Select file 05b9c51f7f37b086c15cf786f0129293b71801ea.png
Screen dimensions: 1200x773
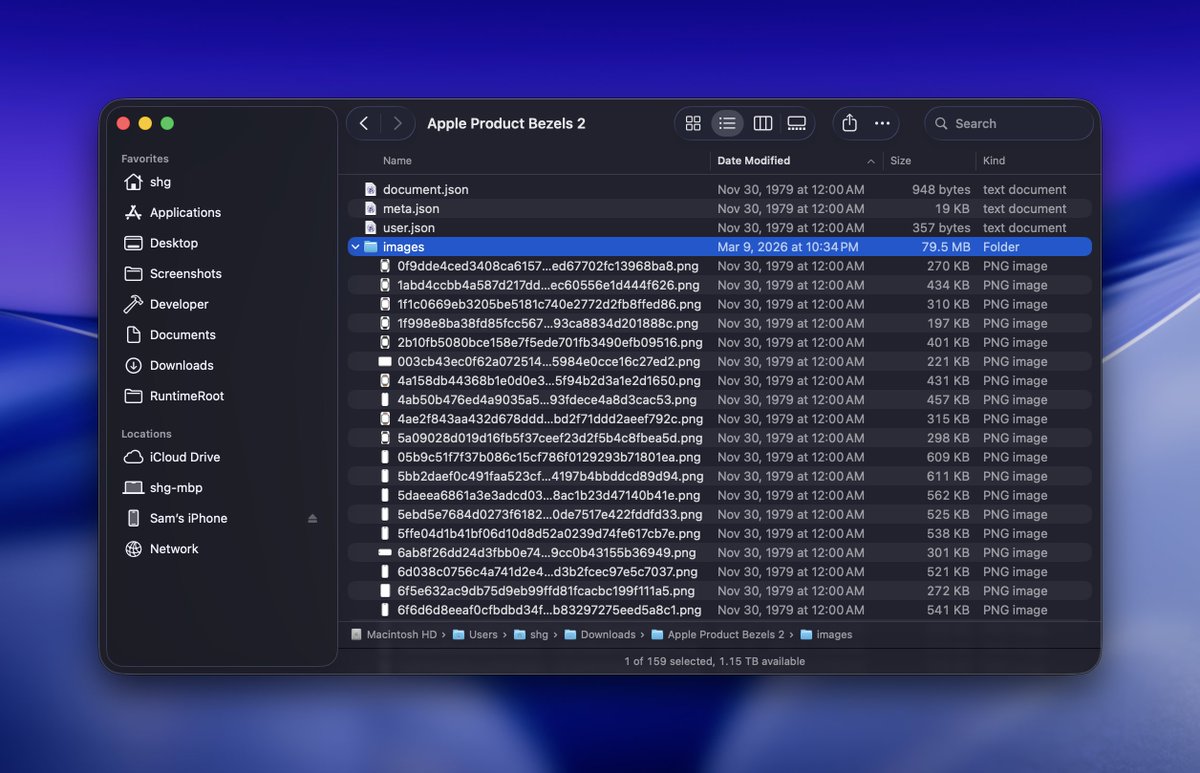point(720,457)
